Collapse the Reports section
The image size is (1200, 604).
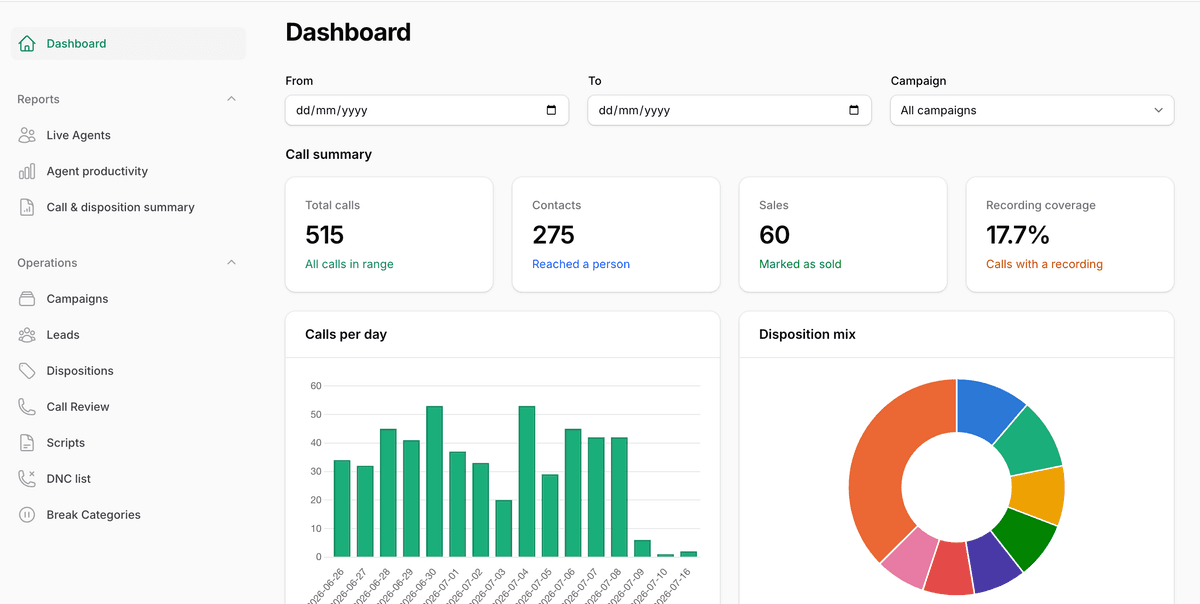pos(232,99)
